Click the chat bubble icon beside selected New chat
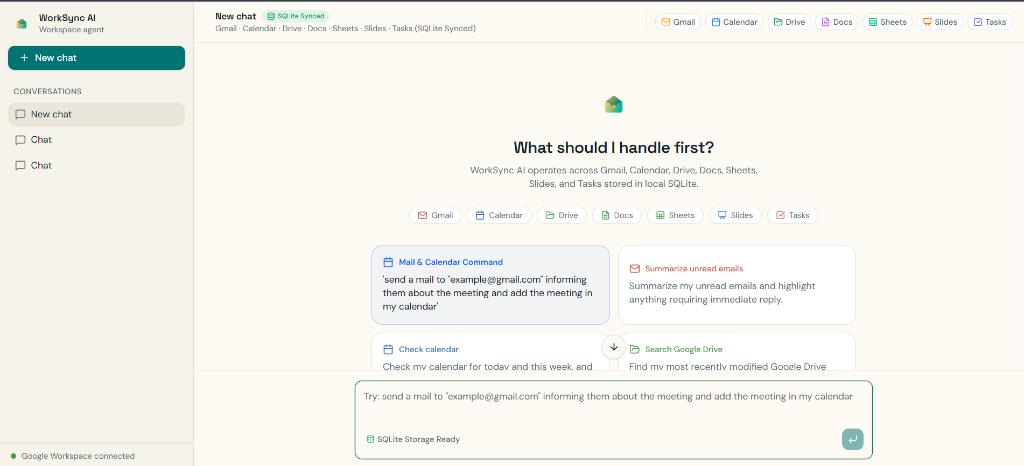The width and height of the screenshot is (1024, 466). pos(20,114)
